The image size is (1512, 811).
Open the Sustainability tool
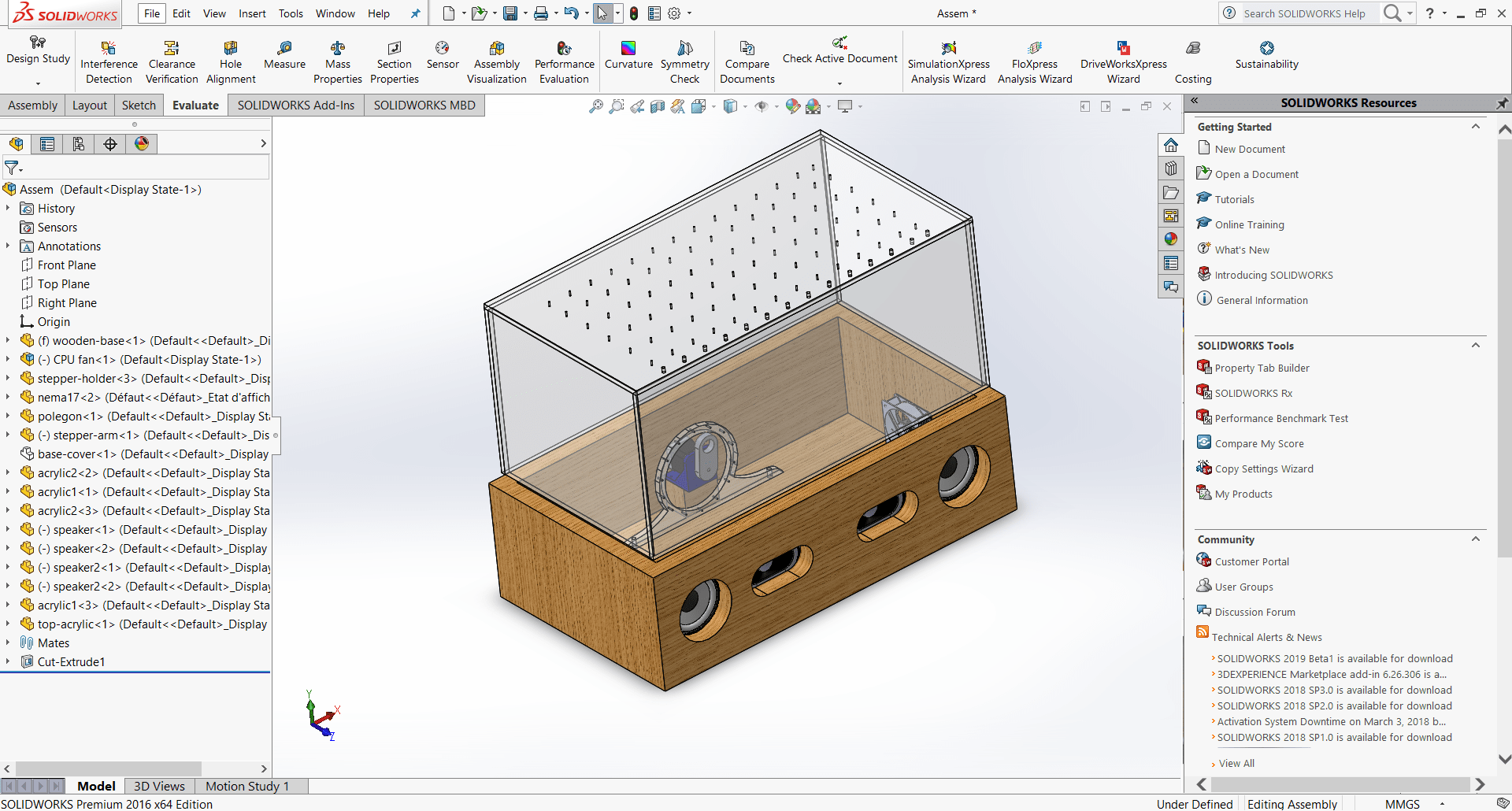click(1266, 55)
